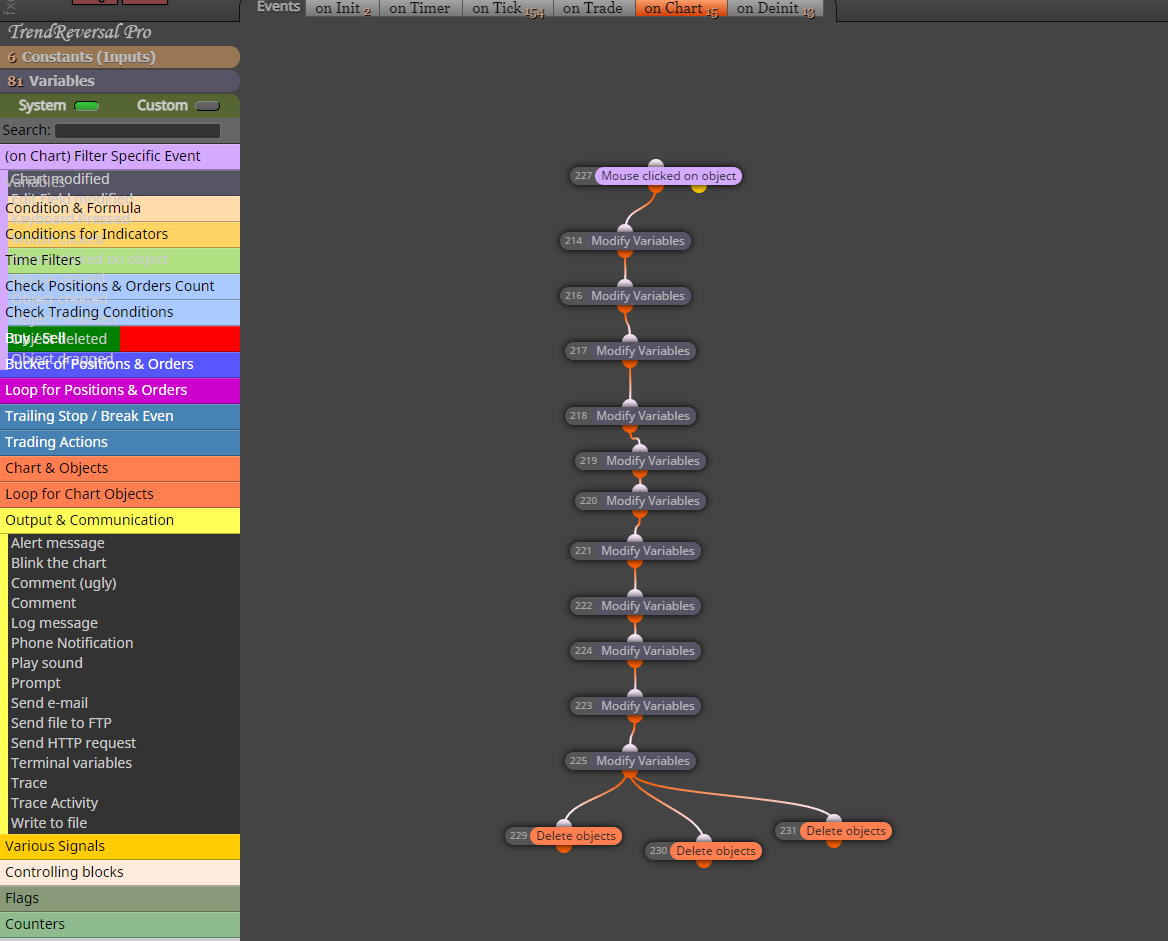Open the 81 Variables panel
This screenshot has height=941, width=1168.
coord(120,81)
